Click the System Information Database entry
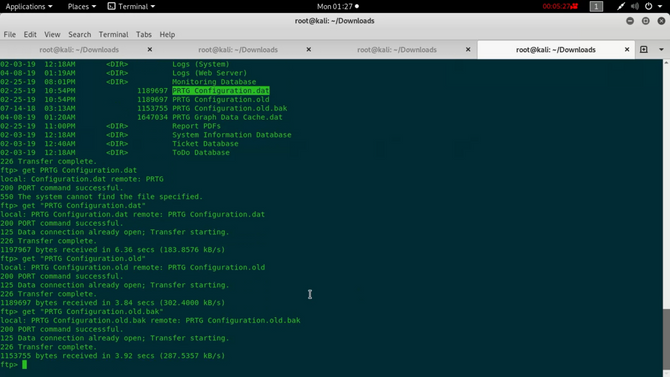 tap(232, 135)
